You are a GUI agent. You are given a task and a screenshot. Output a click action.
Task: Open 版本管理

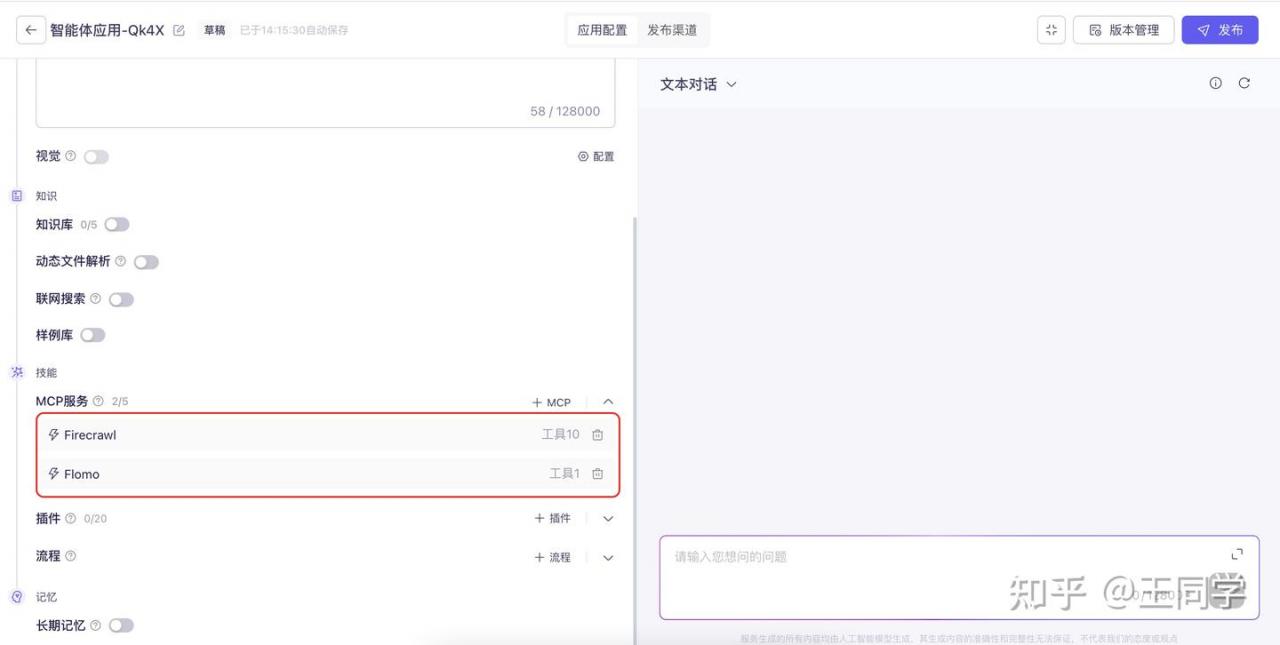pyautogui.click(x=1123, y=30)
